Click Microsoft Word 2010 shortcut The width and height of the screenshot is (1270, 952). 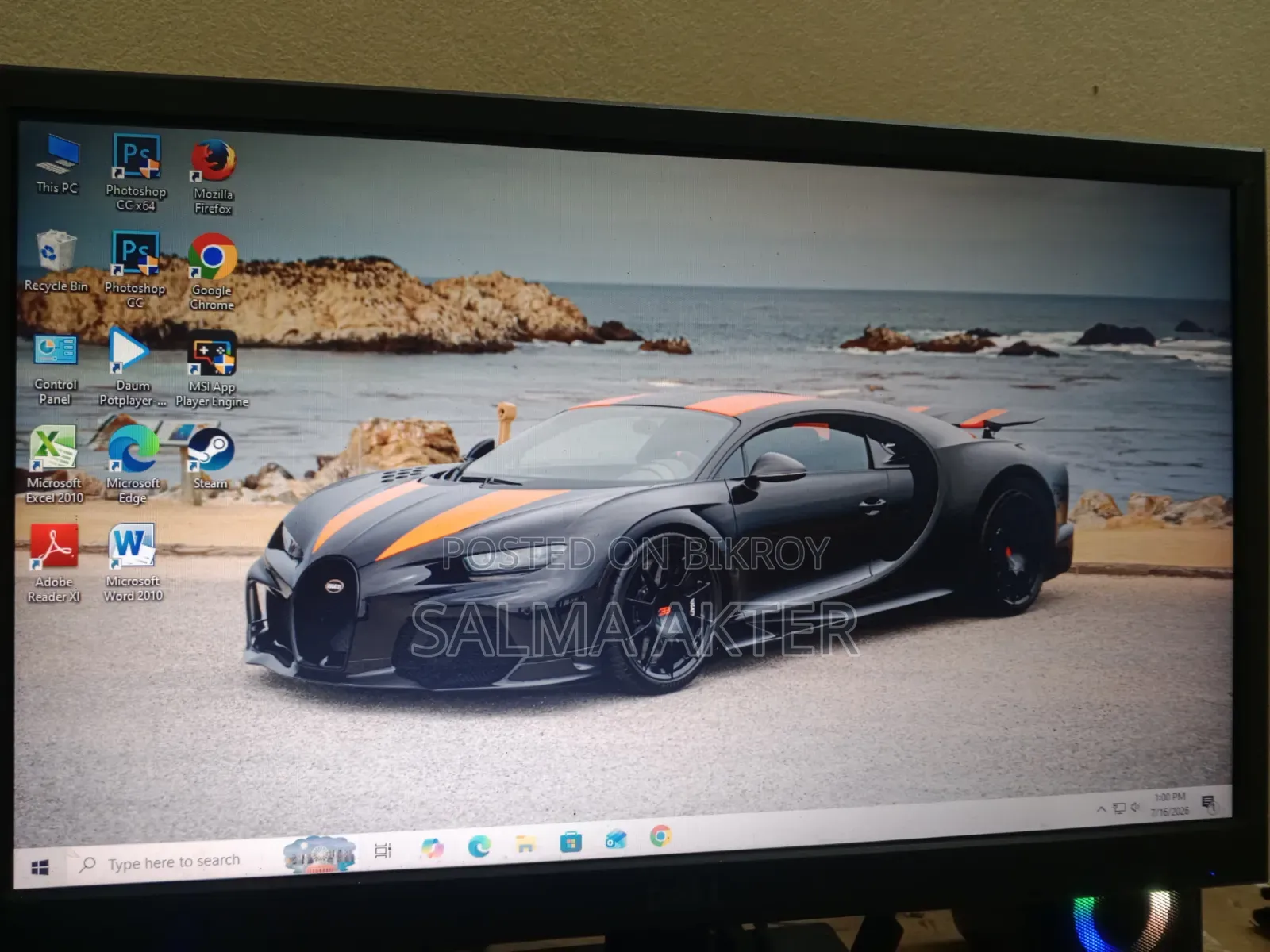pyautogui.click(x=133, y=562)
